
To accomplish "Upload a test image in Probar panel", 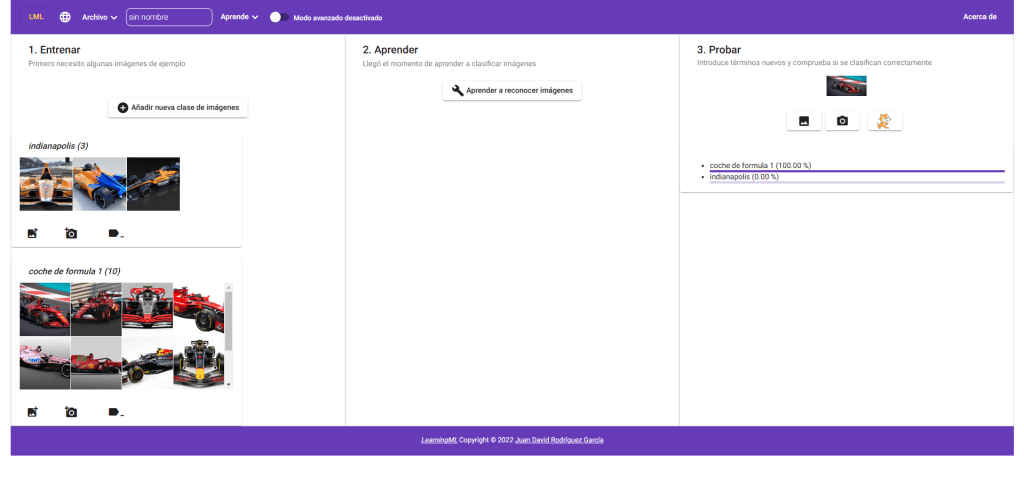I will pos(804,121).
